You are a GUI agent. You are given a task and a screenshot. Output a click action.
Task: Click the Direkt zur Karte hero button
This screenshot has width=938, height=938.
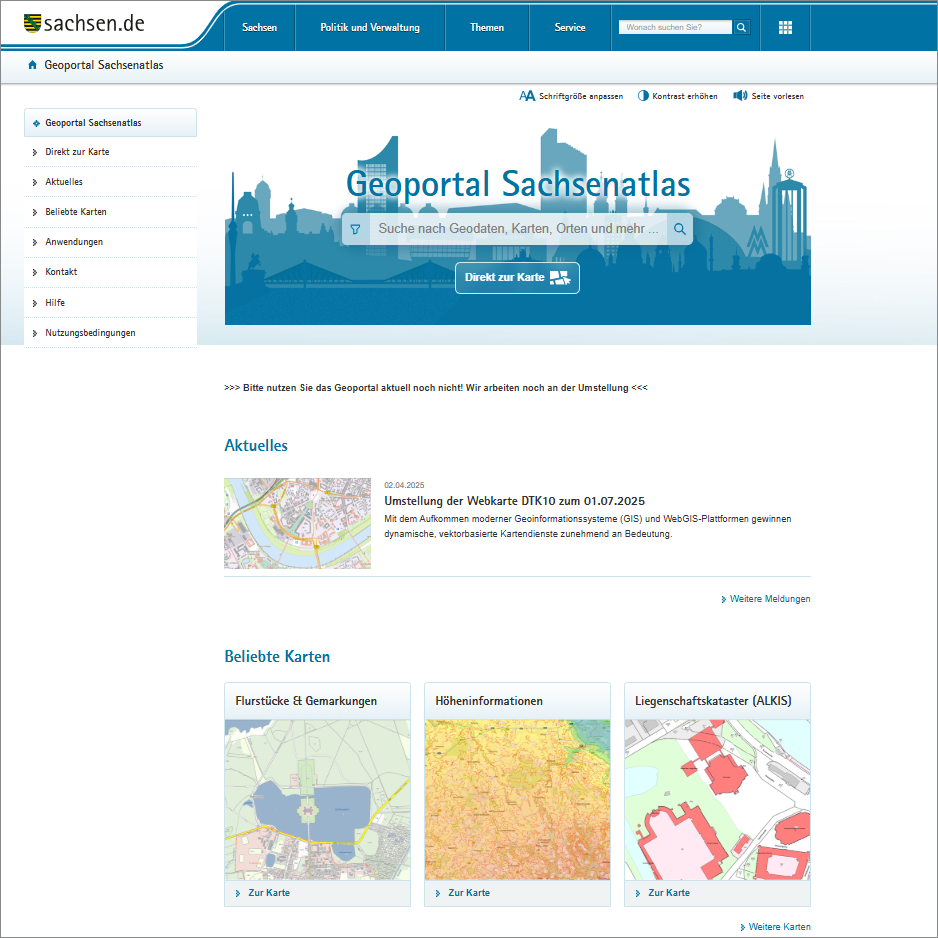tap(517, 278)
